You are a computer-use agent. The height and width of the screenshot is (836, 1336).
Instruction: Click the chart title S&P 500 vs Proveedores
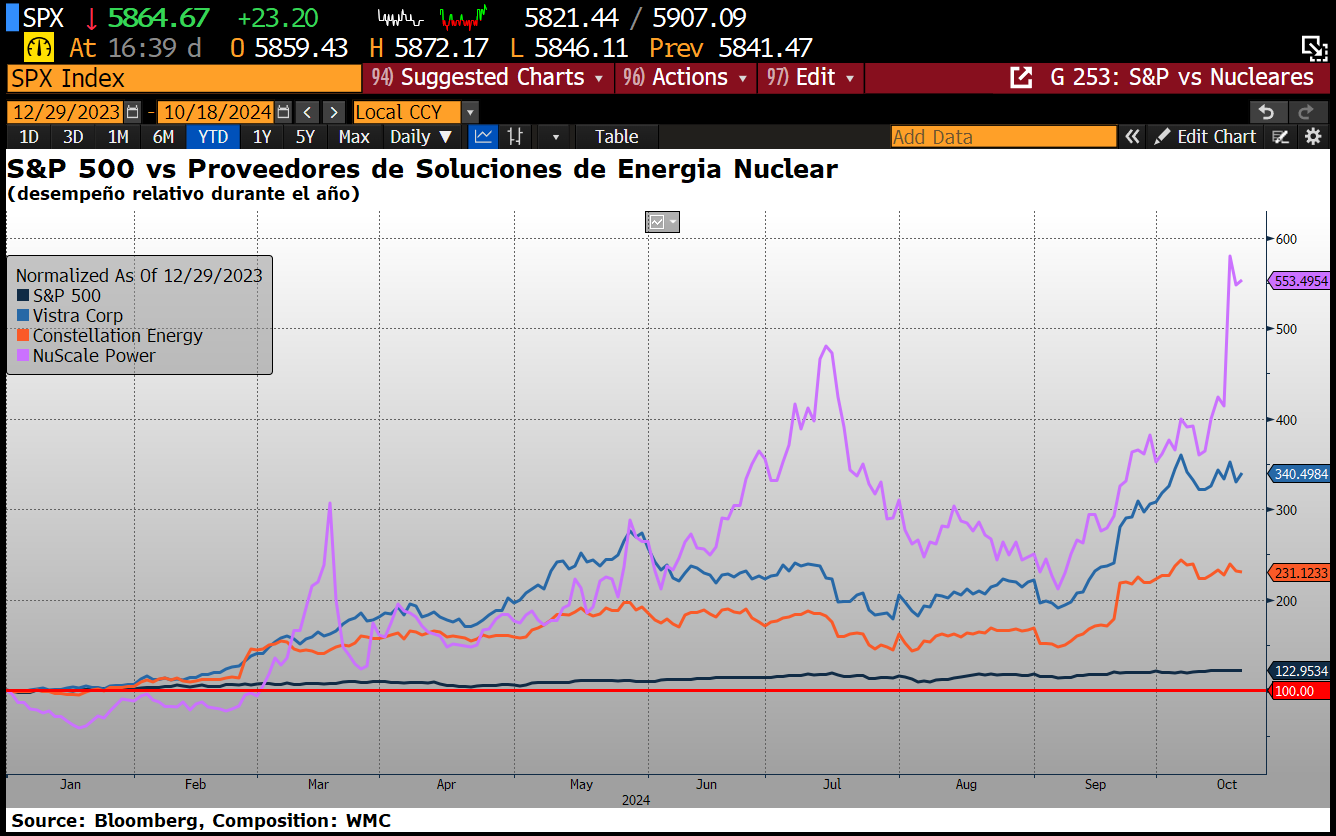[x=422, y=169]
